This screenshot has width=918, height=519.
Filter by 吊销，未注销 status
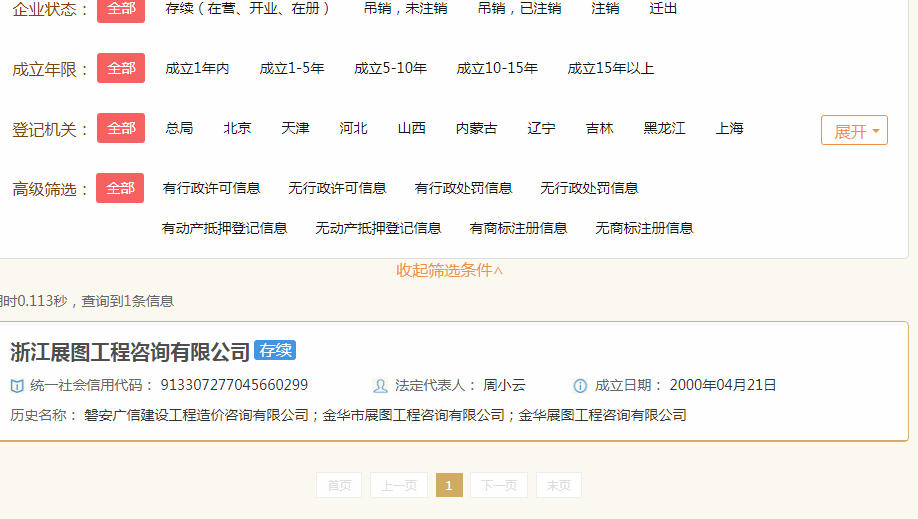pos(405,9)
